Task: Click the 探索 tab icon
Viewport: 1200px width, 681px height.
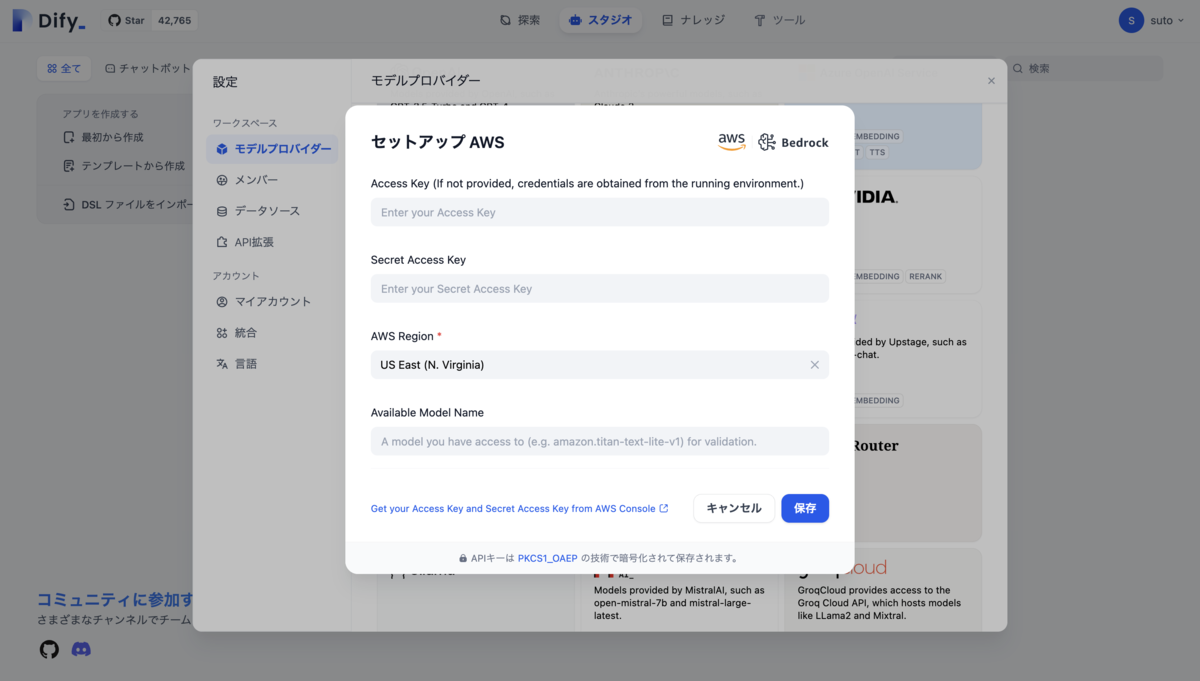Action: [505, 20]
